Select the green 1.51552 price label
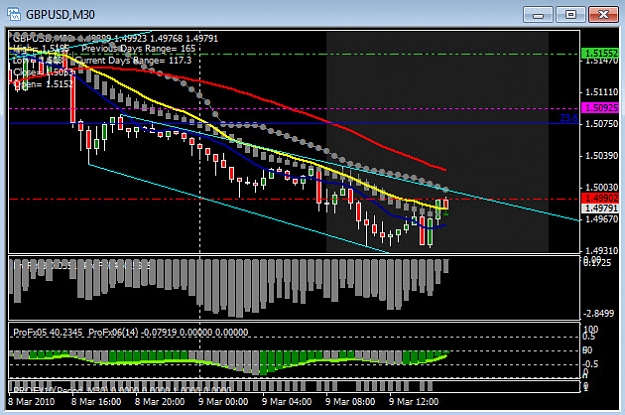 tap(600, 53)
